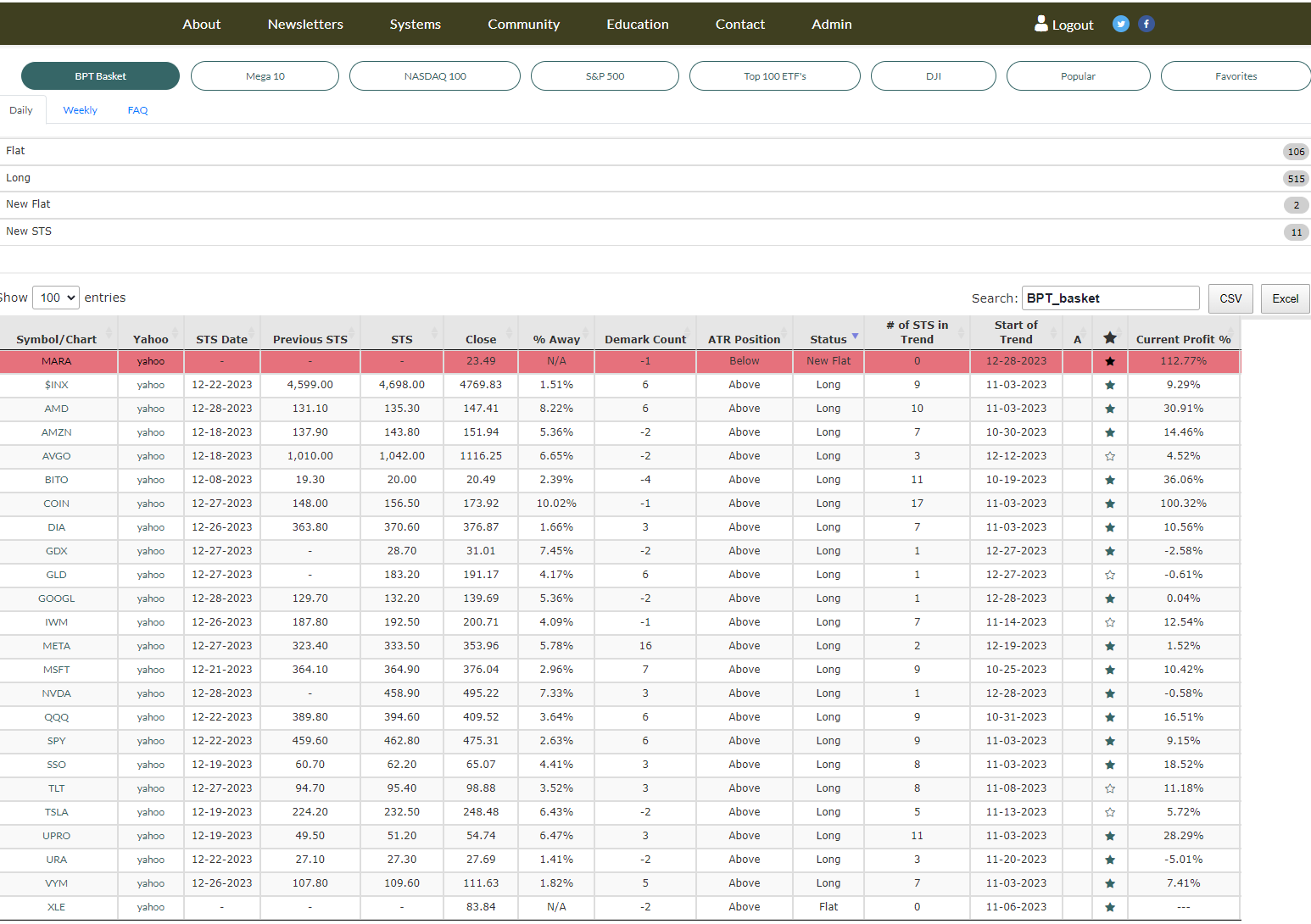Toggle favorite star for MARA row
This screenshot has width=1311, height=924.
pos(1110,361)
